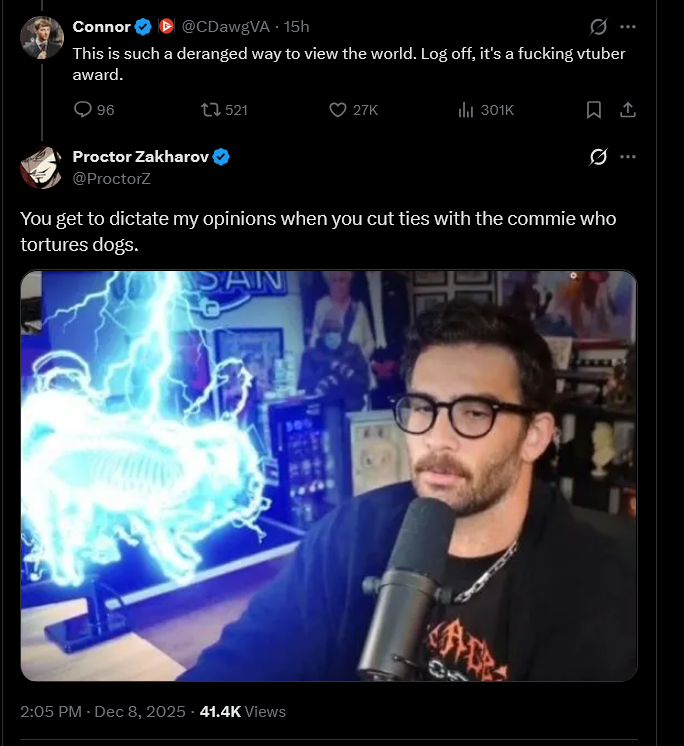Open the @CDawgVA handle link
684x746 pixels.
(x=226, y=27)
